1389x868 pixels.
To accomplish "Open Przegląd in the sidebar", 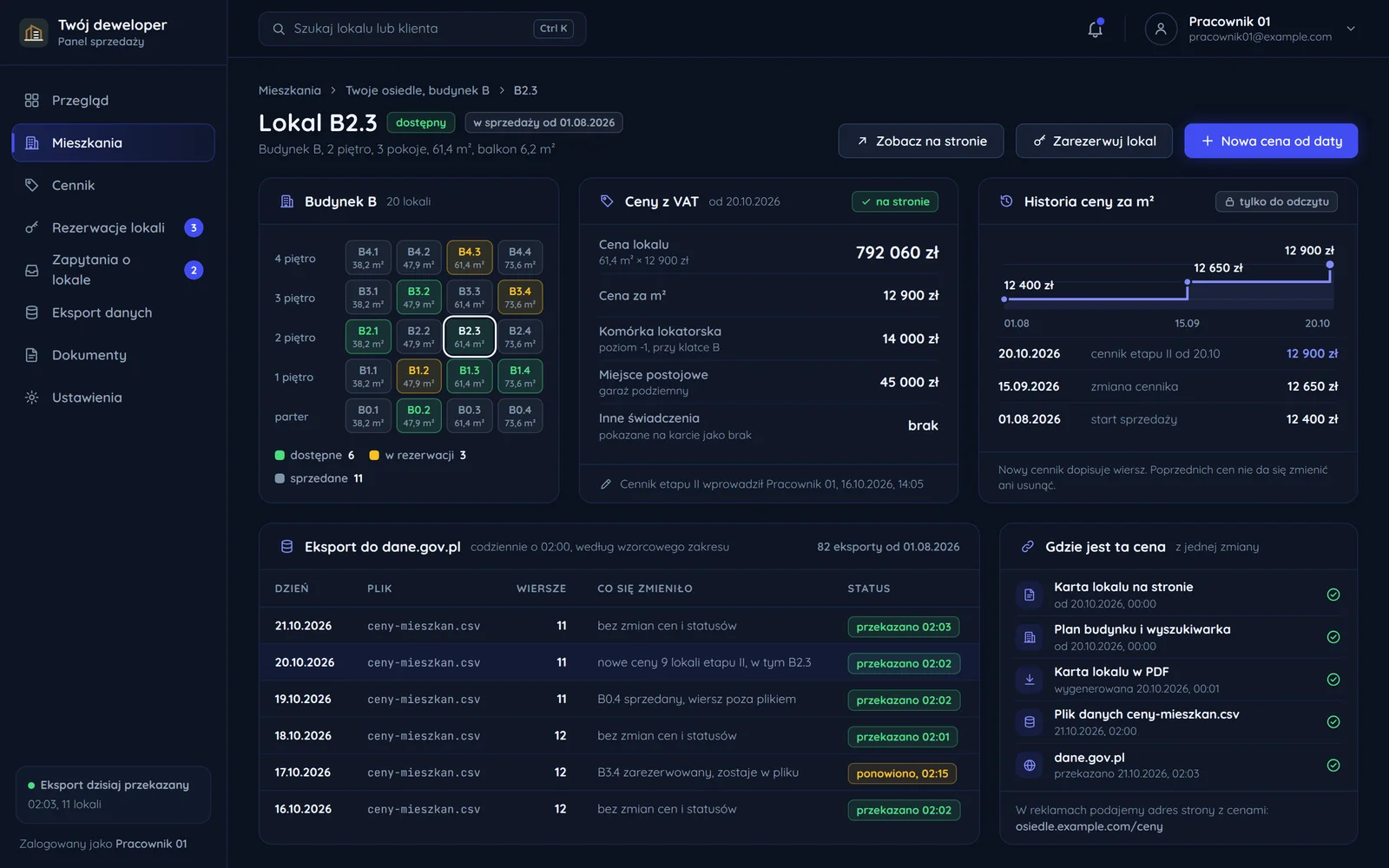I will [113, 101].
